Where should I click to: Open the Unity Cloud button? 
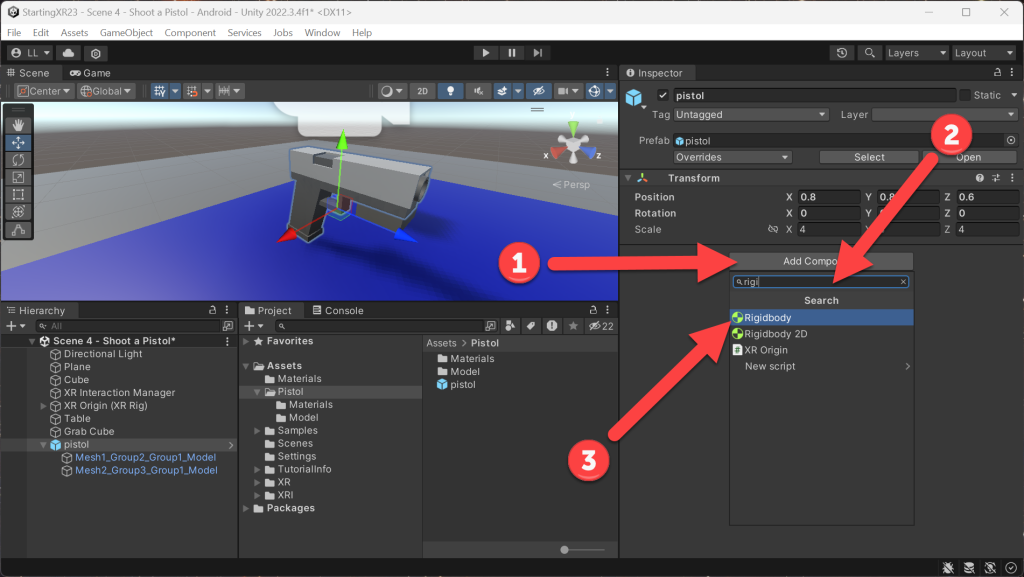click(x=68, y=53)
